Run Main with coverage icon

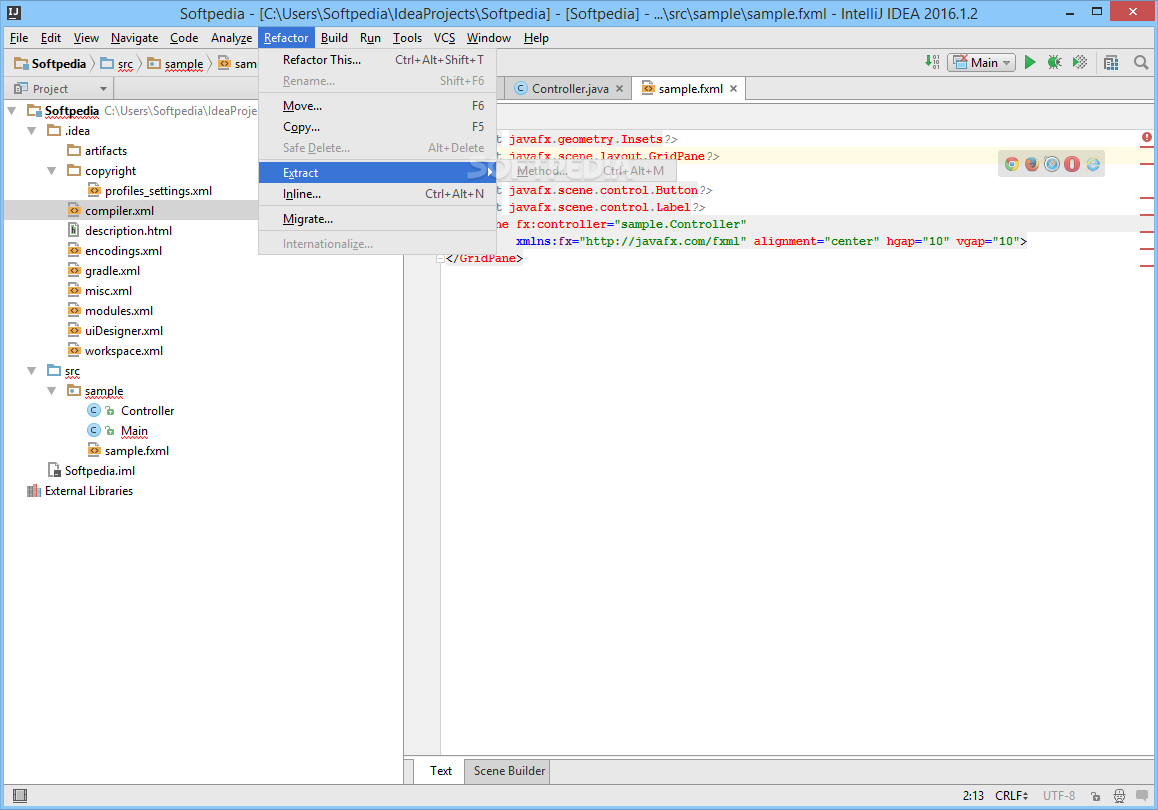pos(1080,63)
